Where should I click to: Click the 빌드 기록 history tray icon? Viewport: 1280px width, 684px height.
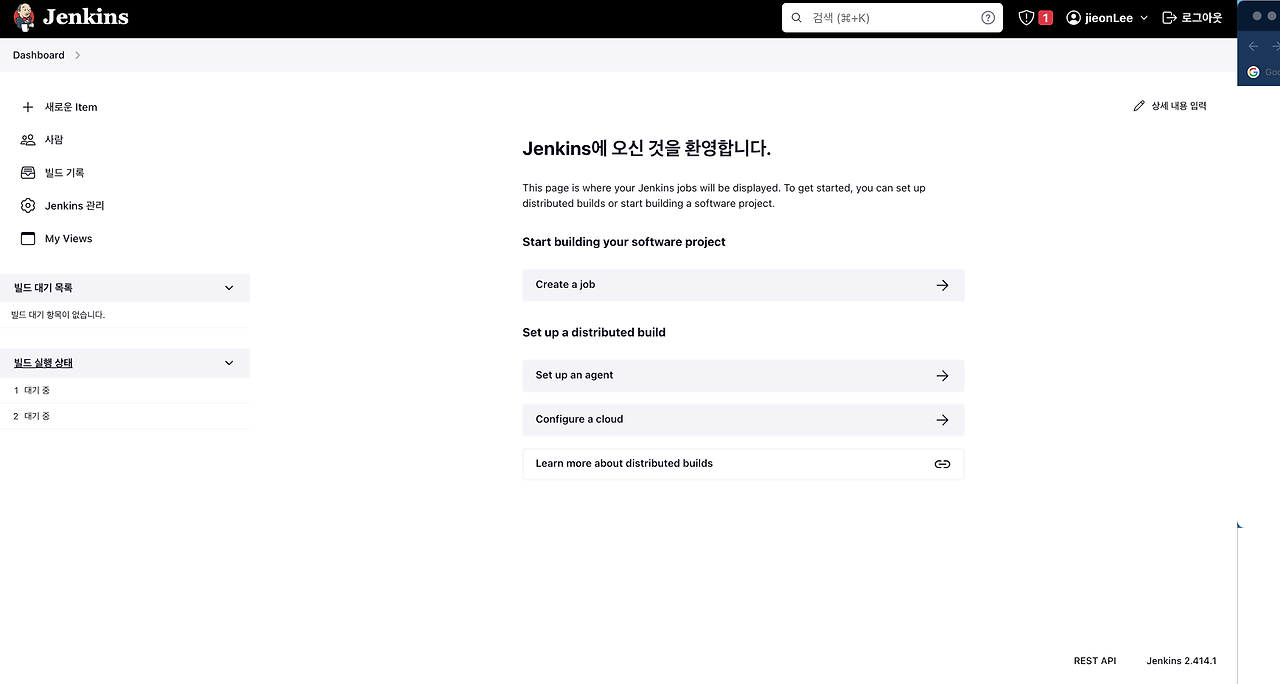point(28,173)
